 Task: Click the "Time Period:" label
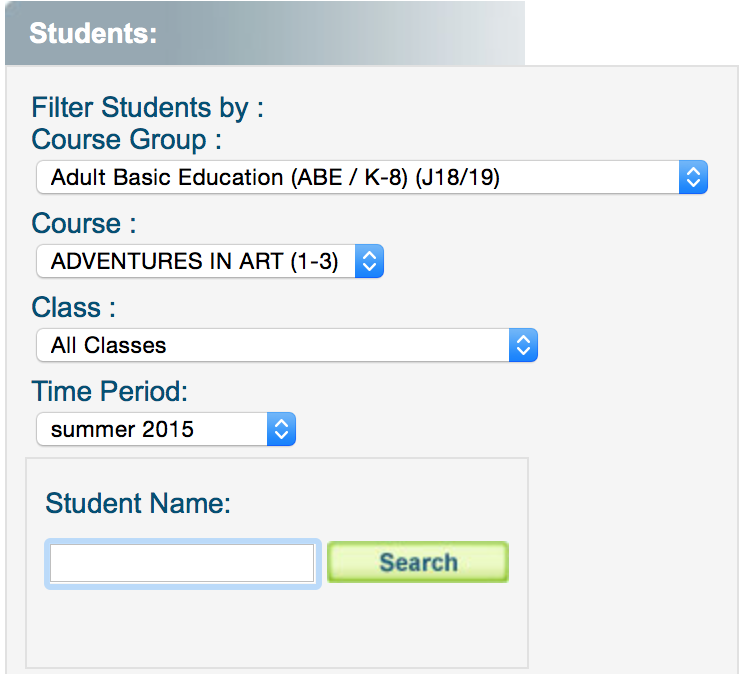110,390
